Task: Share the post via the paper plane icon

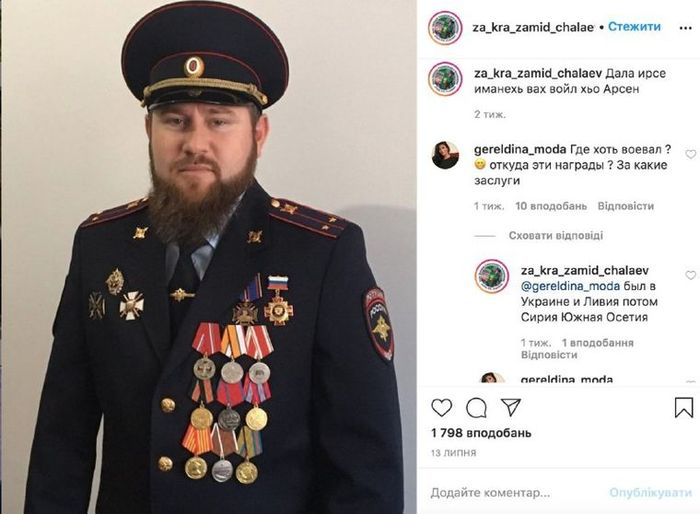Action: pyautogui.click(x=511, y=407)
